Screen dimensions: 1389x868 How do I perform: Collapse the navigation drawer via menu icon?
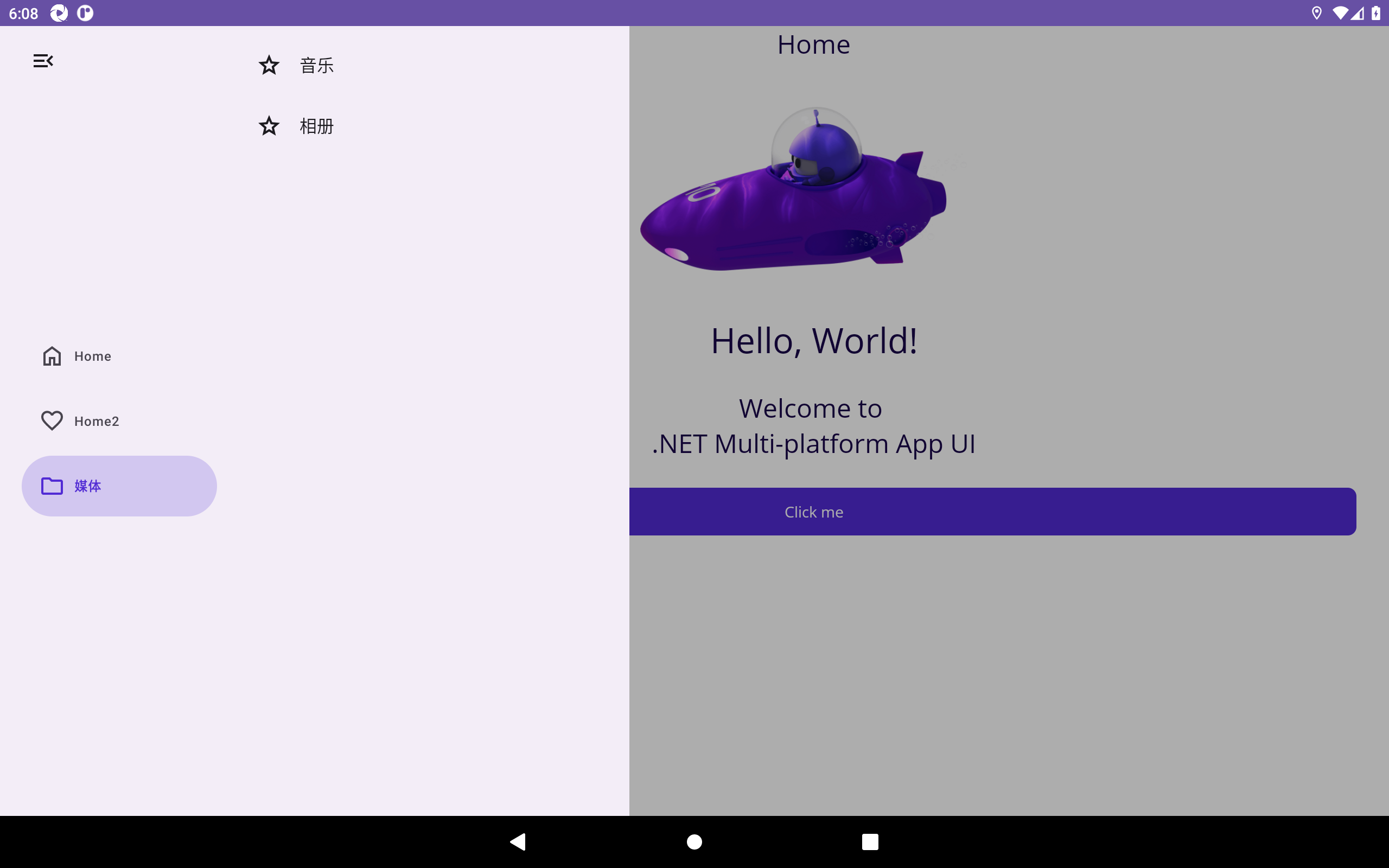click(x=43, y=61)
